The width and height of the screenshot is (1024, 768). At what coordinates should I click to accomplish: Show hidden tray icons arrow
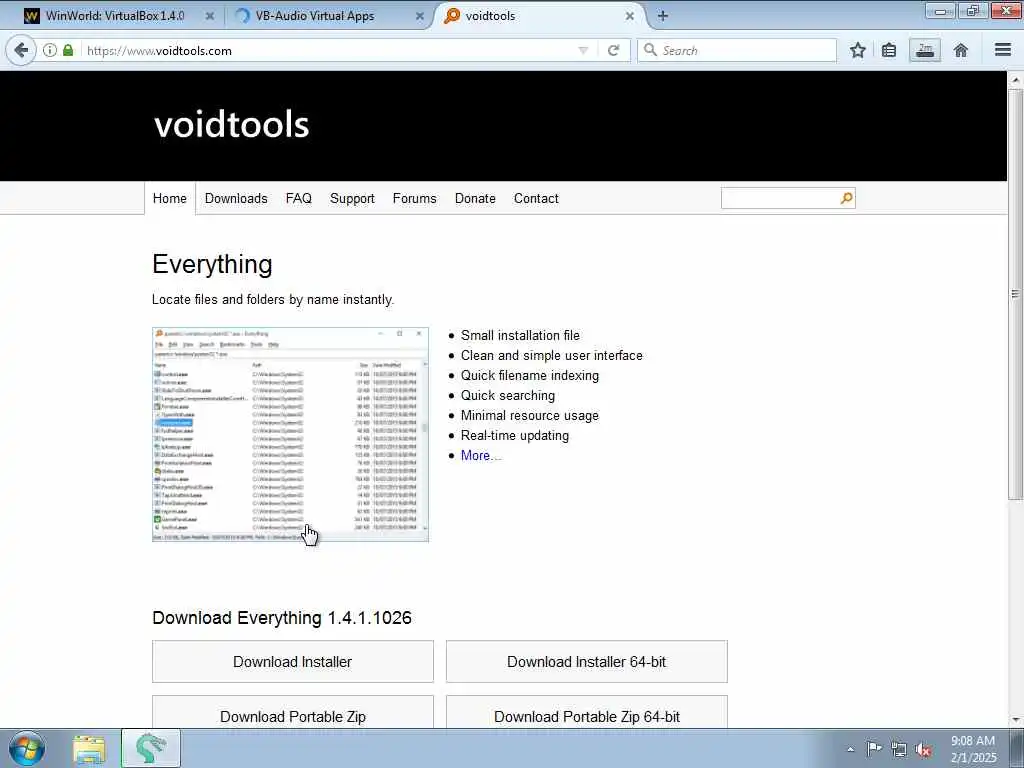(x=850, y=750)
